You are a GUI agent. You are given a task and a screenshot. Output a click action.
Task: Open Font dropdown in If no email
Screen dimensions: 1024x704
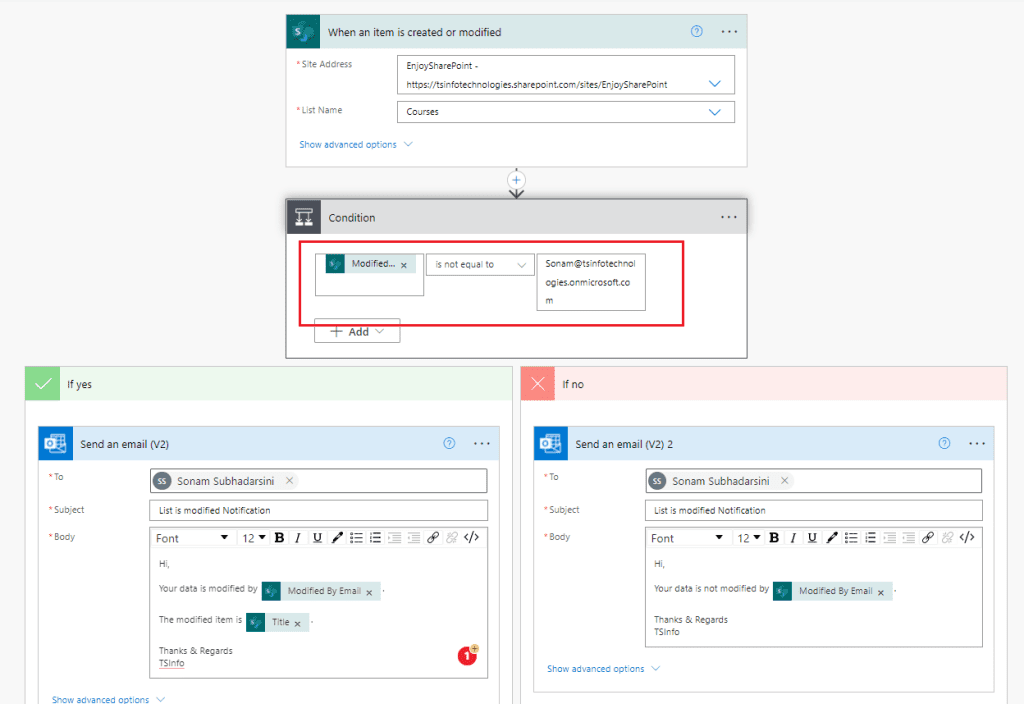pyautogui.click(x=687, y=537)
